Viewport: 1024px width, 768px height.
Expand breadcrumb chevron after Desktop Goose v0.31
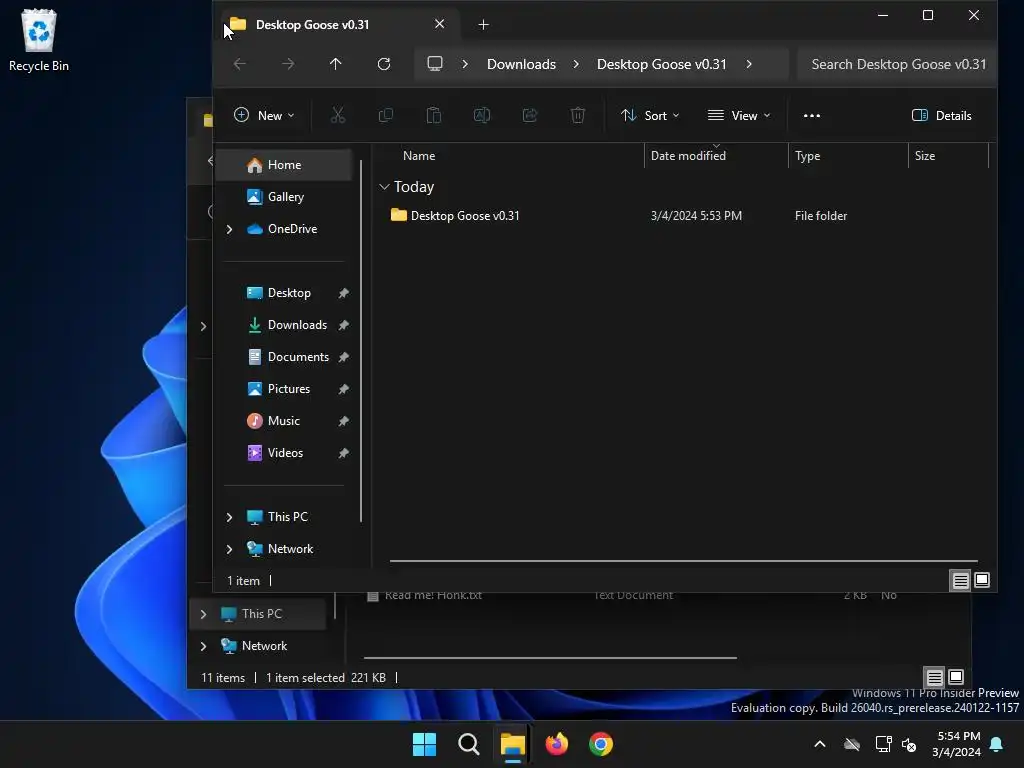tap(749, 64)
